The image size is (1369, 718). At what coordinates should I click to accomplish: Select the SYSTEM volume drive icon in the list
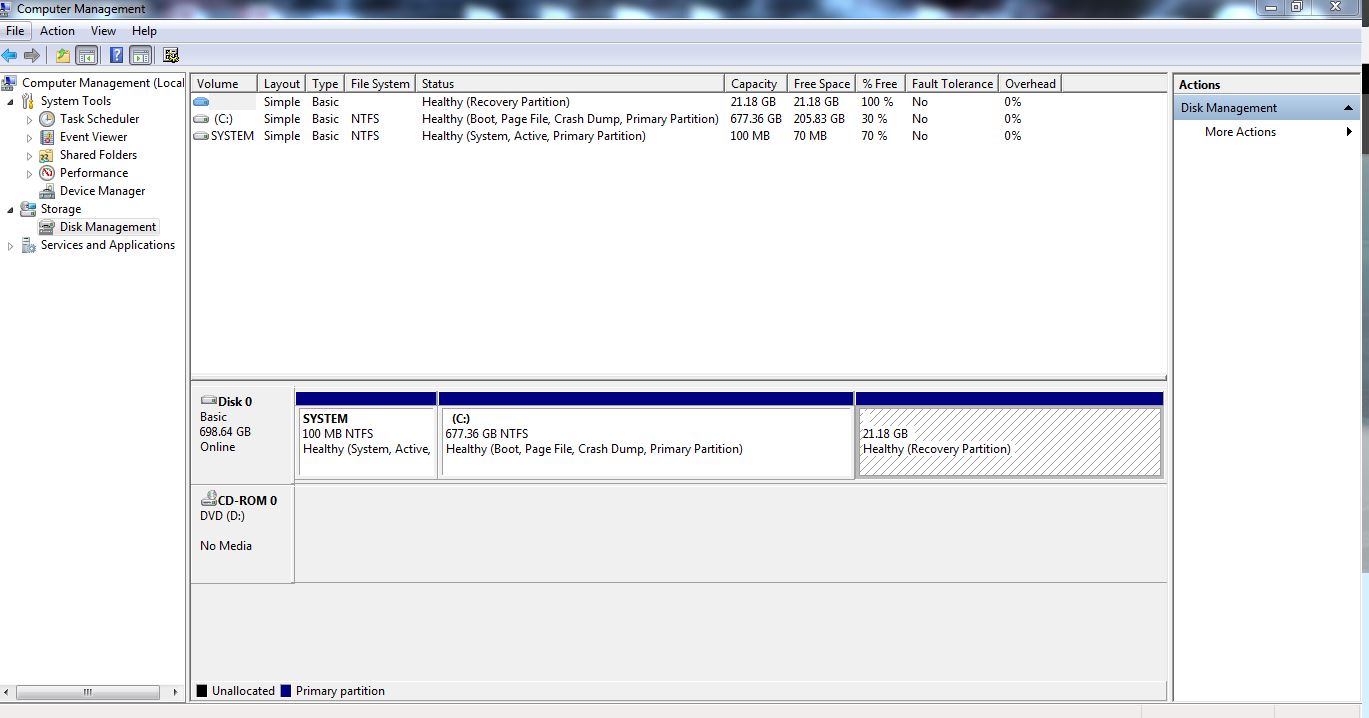tap(201, 136)
